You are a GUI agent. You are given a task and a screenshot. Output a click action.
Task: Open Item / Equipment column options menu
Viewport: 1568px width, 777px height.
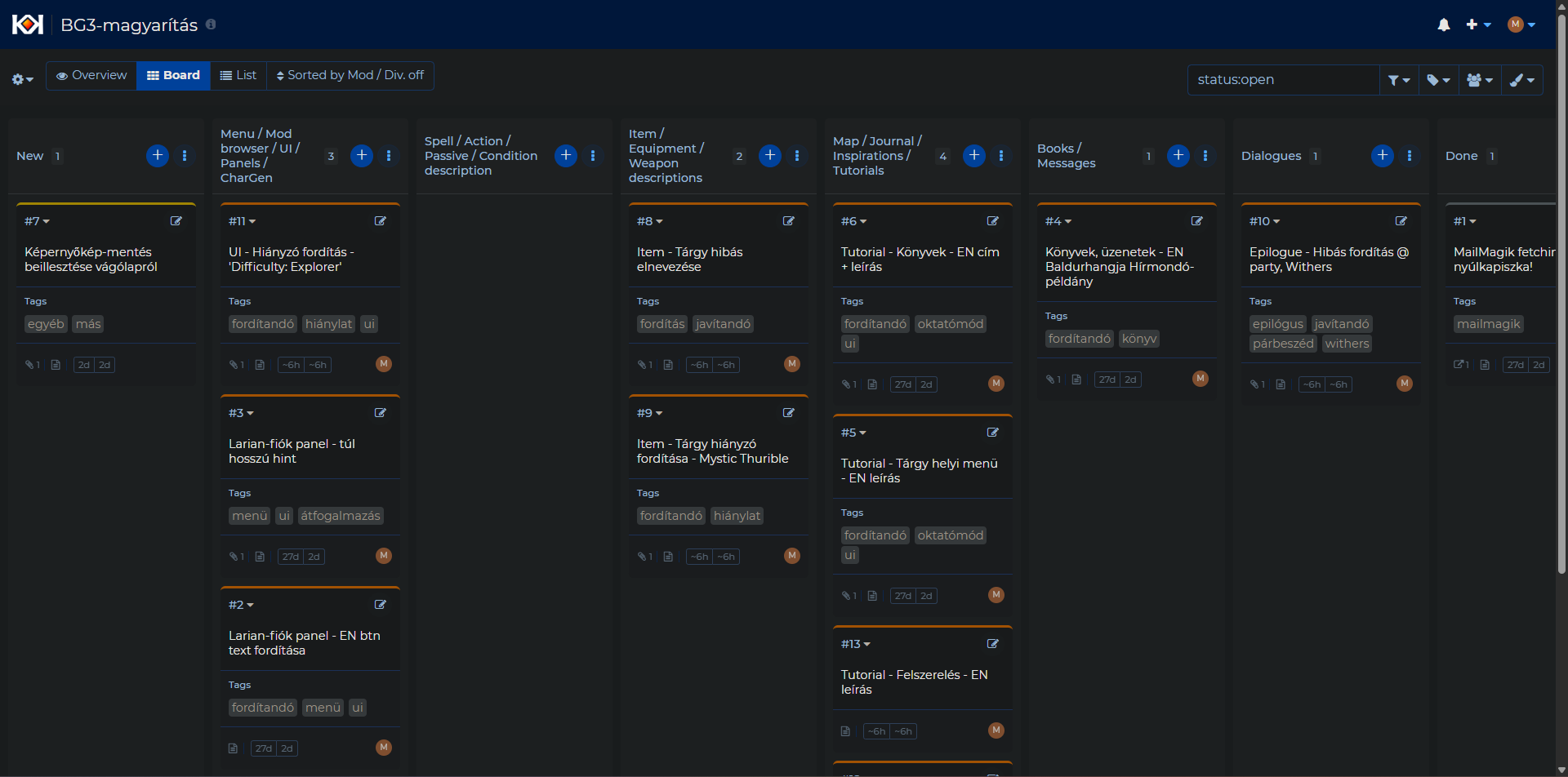point(797,156)
